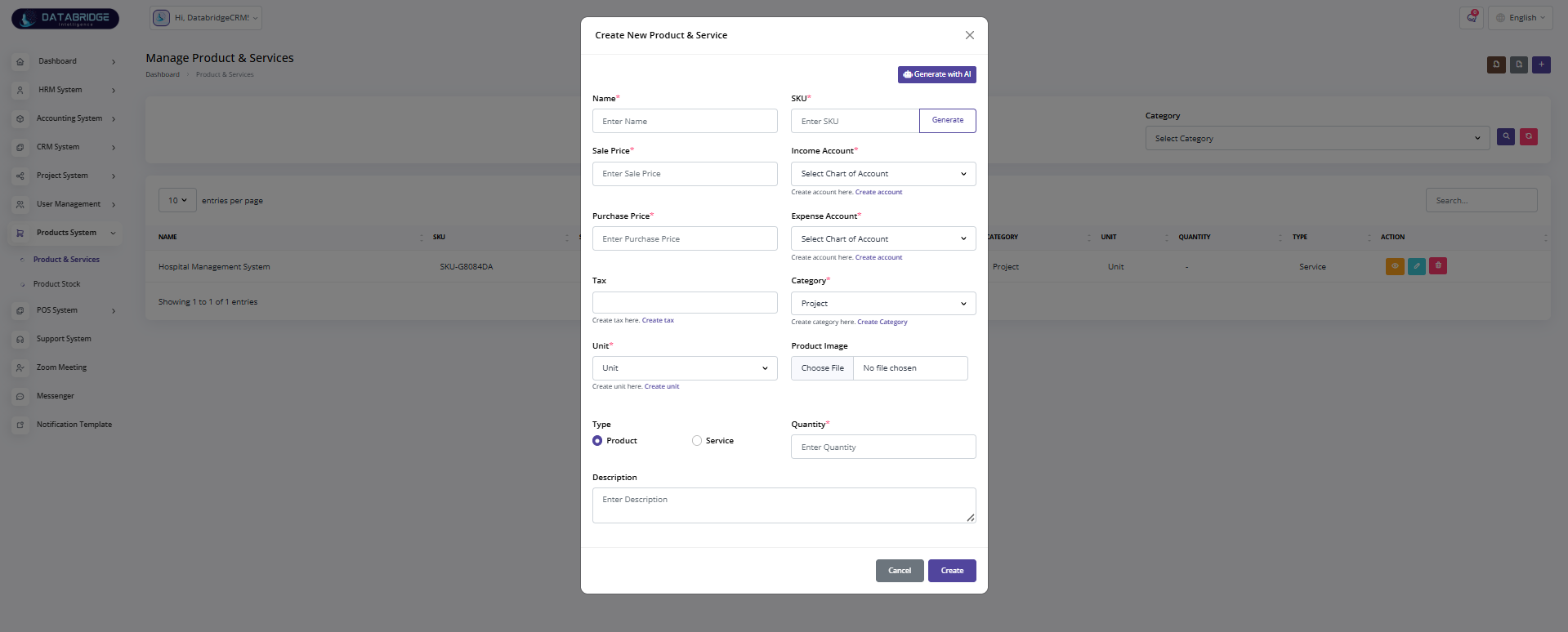1568x632 pixels.
Task: Click the Accounting System box icon
Action: tap(20, 118)
